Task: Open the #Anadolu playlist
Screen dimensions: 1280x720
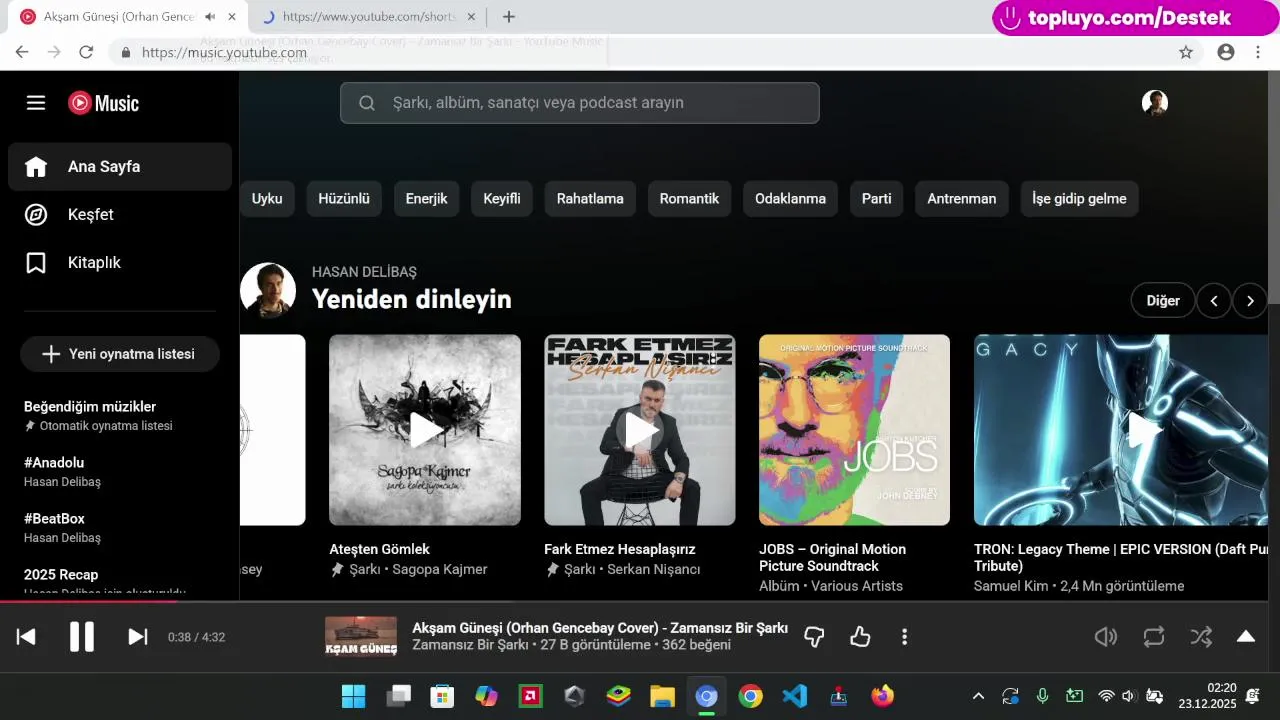Action: (x=120, y=471)
